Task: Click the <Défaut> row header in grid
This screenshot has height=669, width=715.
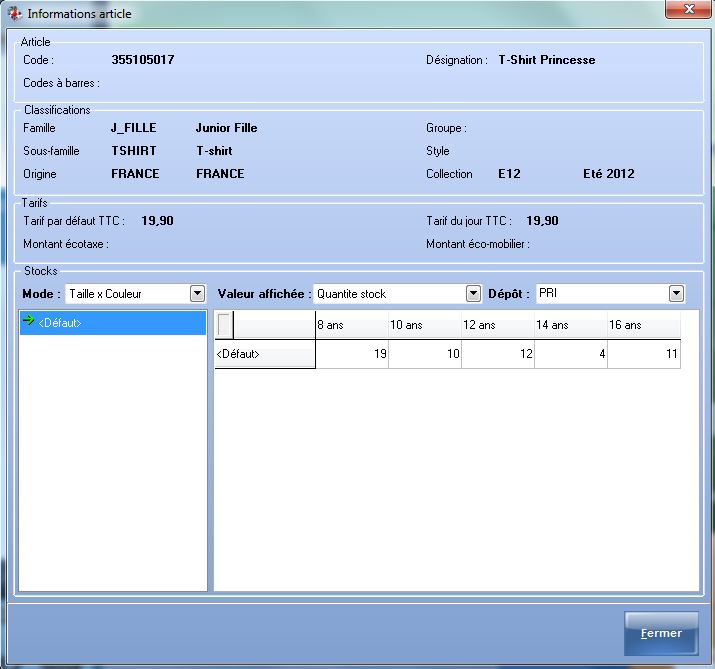Action: click(x=265, y=354)
